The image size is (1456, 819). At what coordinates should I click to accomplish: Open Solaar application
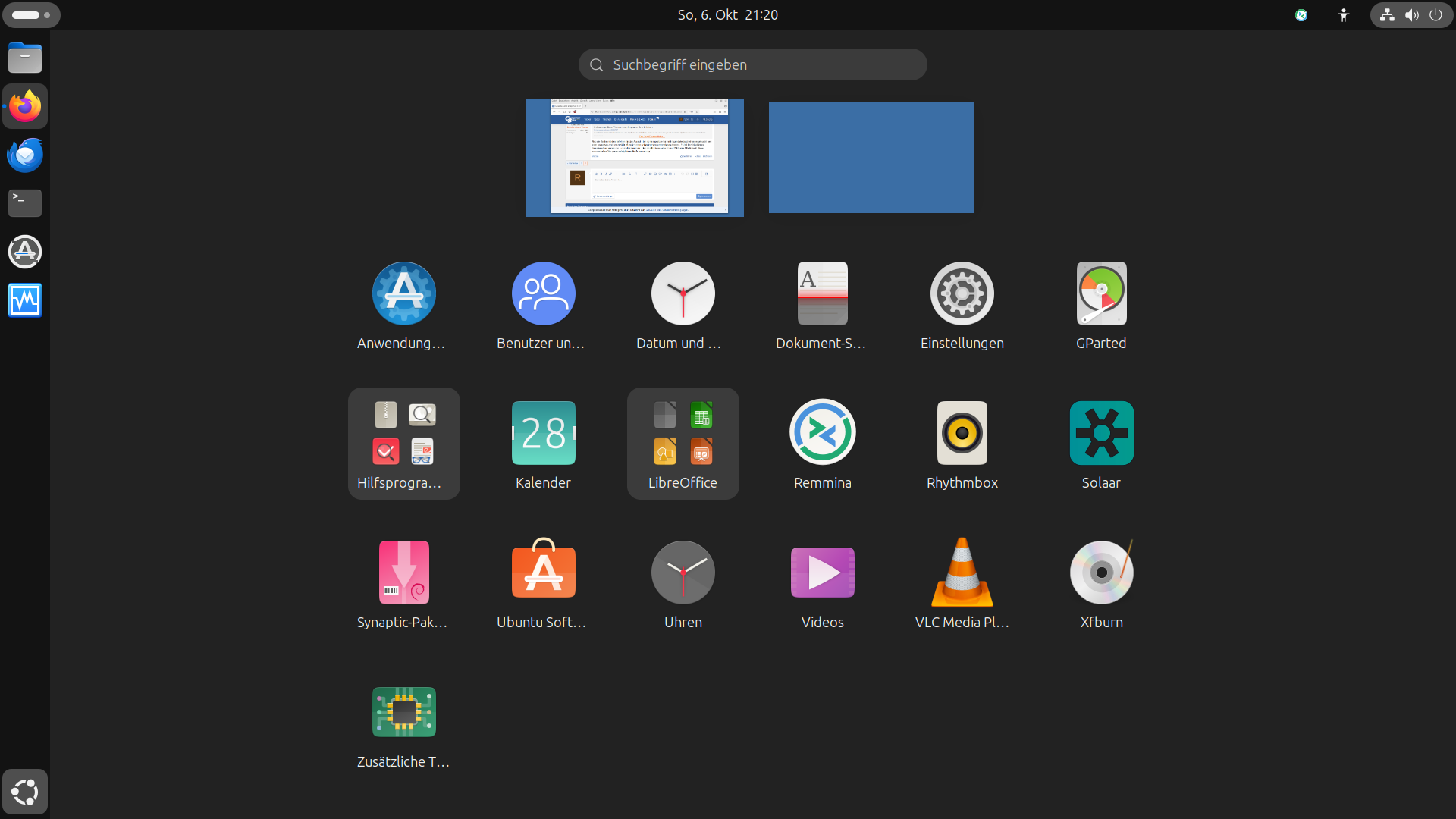(x=1101, y=433)
